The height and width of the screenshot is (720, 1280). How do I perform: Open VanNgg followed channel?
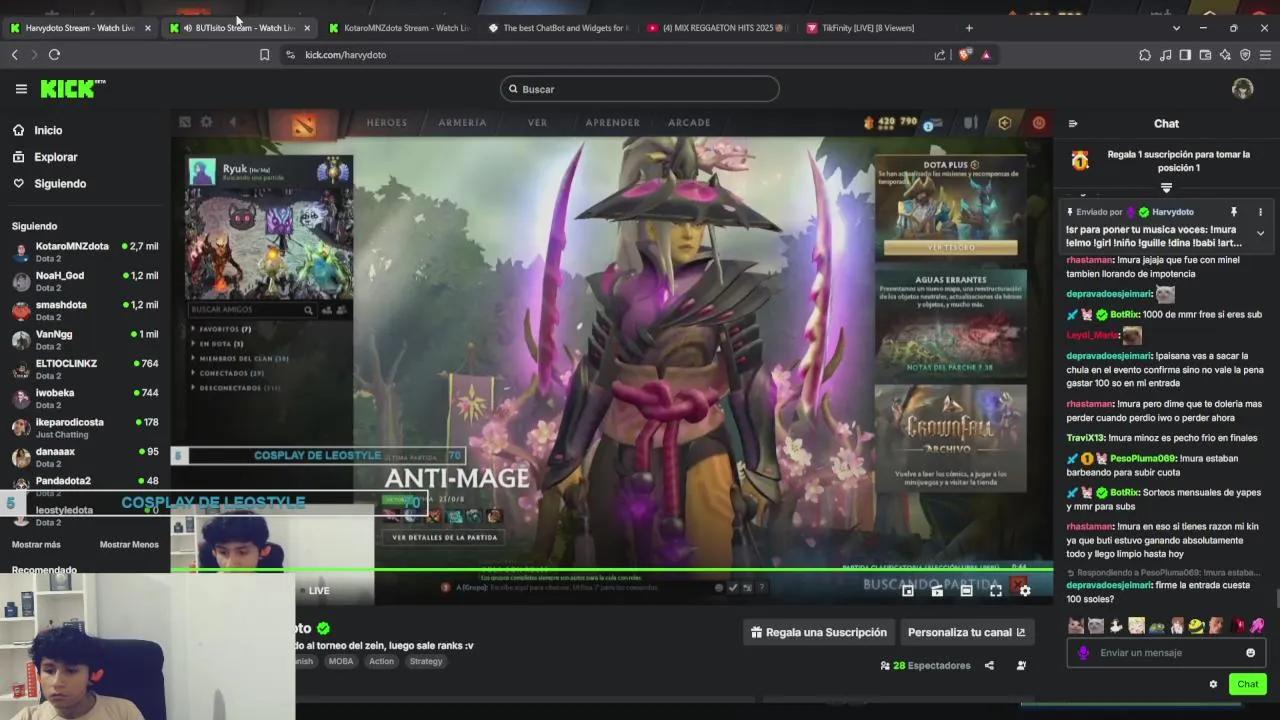[x=85, y=339]
